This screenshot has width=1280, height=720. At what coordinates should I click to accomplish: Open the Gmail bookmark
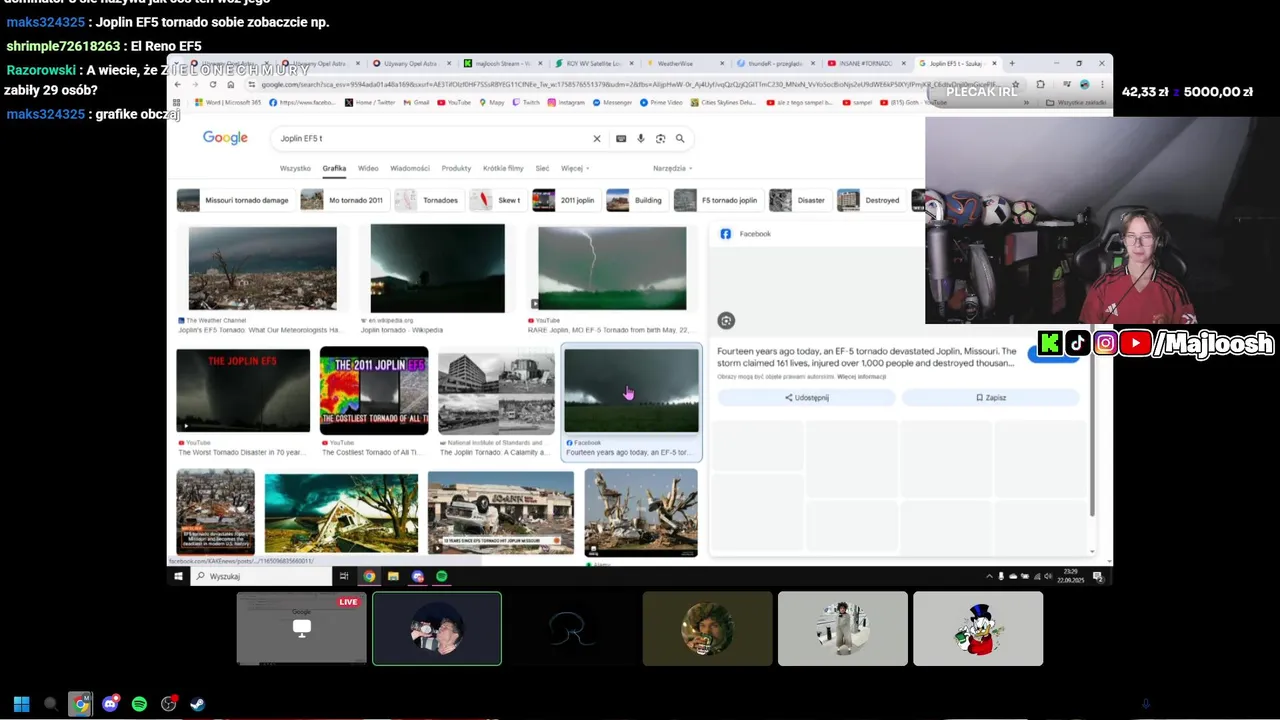click(415, 102)
